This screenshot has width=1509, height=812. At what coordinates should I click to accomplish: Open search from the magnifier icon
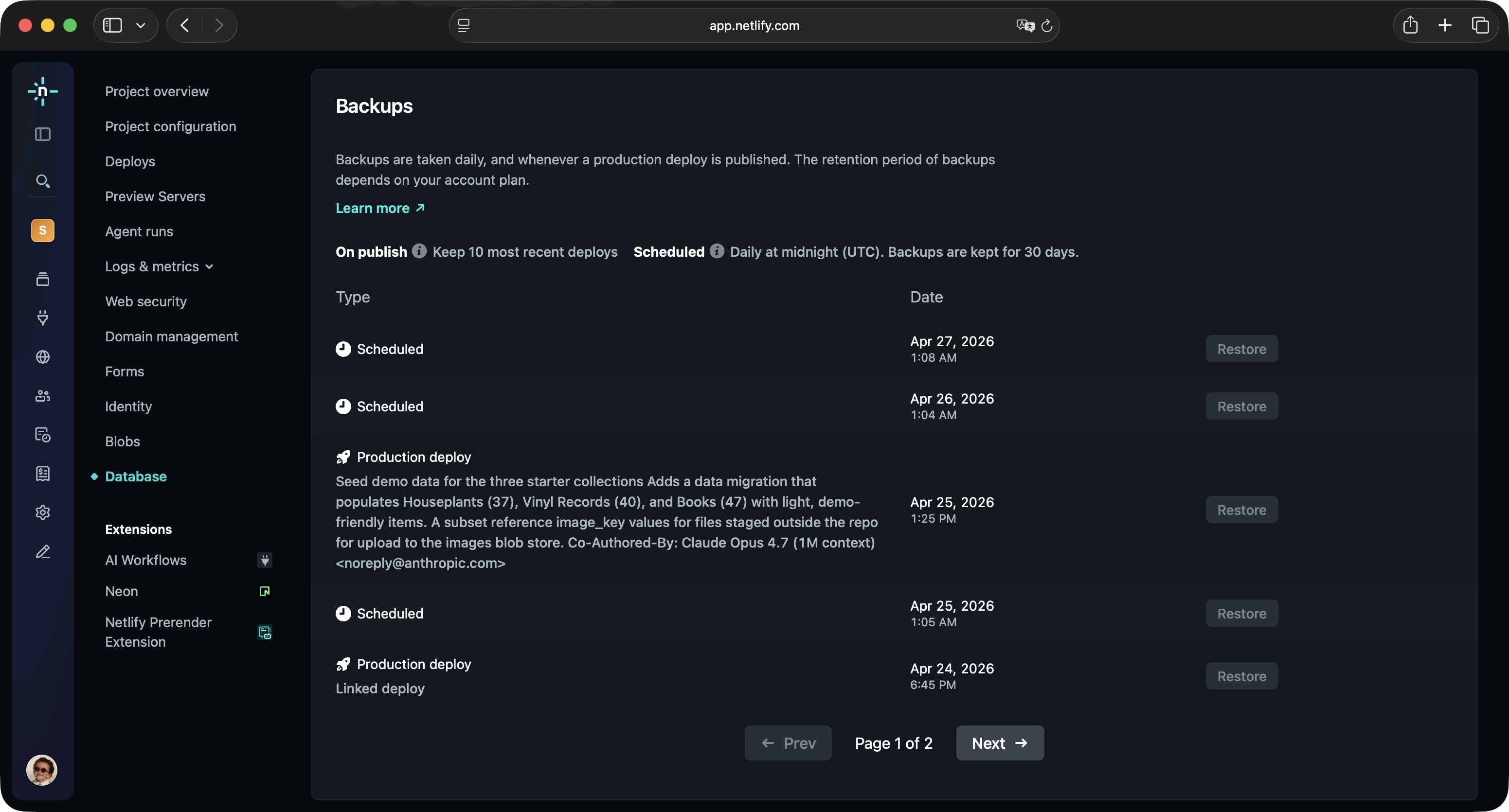pos(42,181)
